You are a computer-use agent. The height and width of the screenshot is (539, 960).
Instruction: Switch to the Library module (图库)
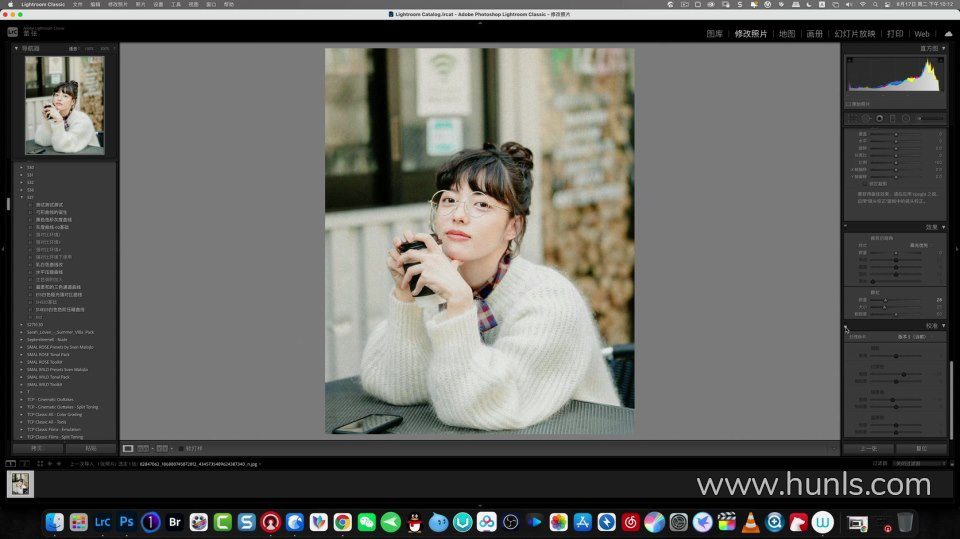[714, 33]
